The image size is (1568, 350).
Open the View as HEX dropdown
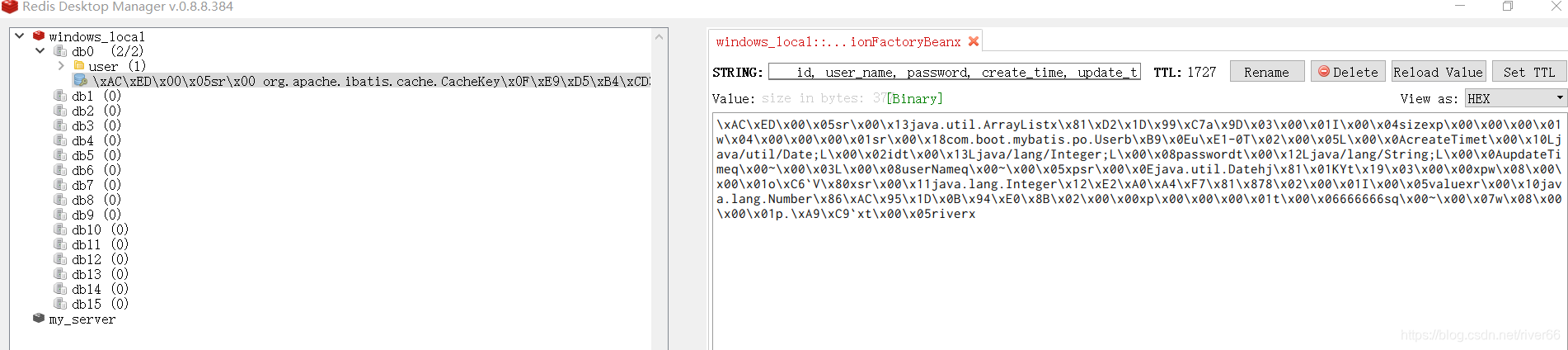[x=1515, y=98]
